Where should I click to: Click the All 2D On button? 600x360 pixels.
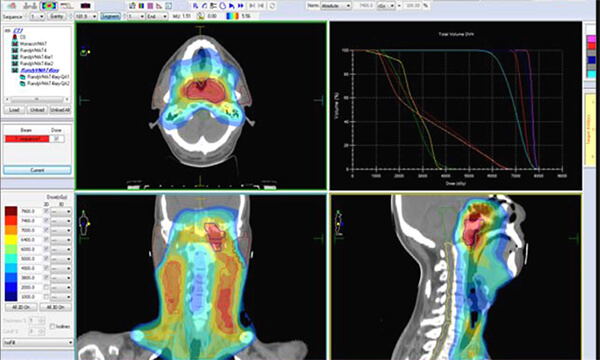pyautogui.click(x=21, y=307)
